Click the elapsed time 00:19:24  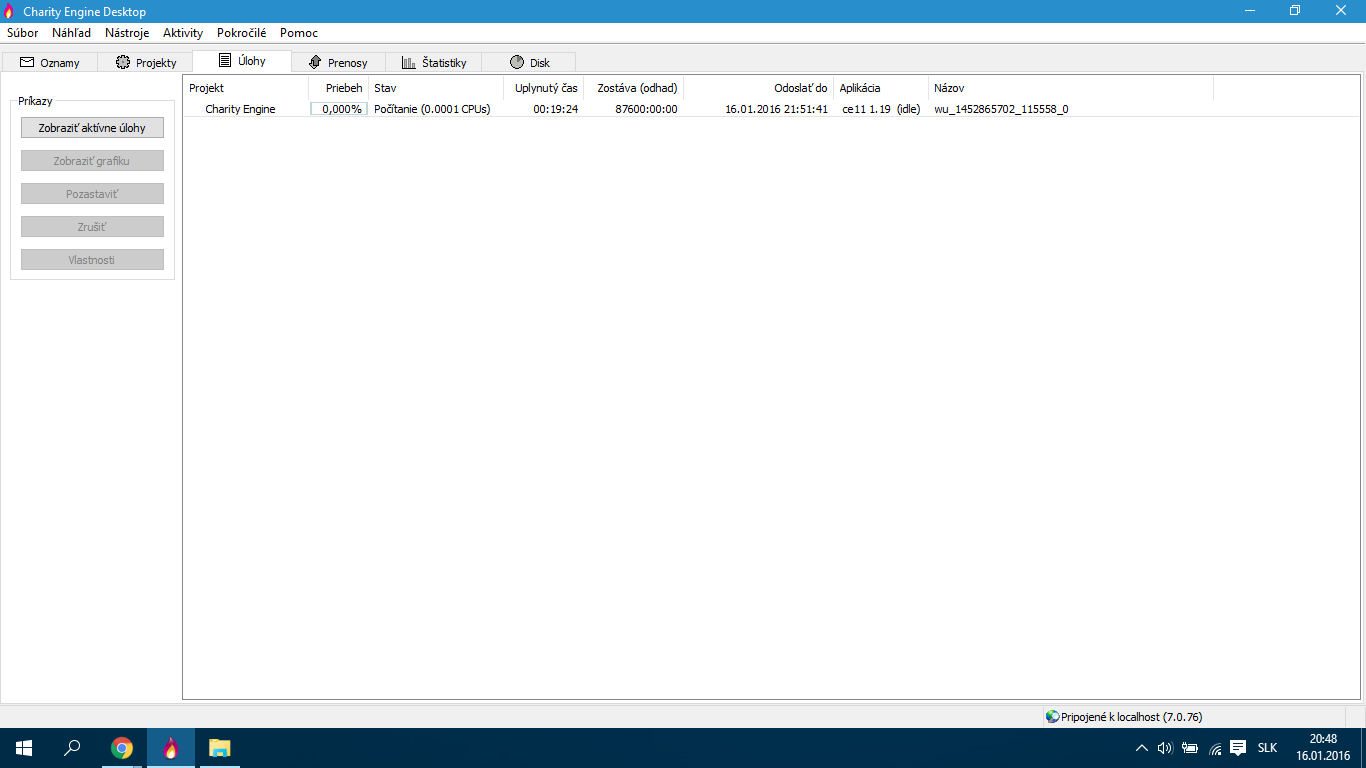pos(556,109)
